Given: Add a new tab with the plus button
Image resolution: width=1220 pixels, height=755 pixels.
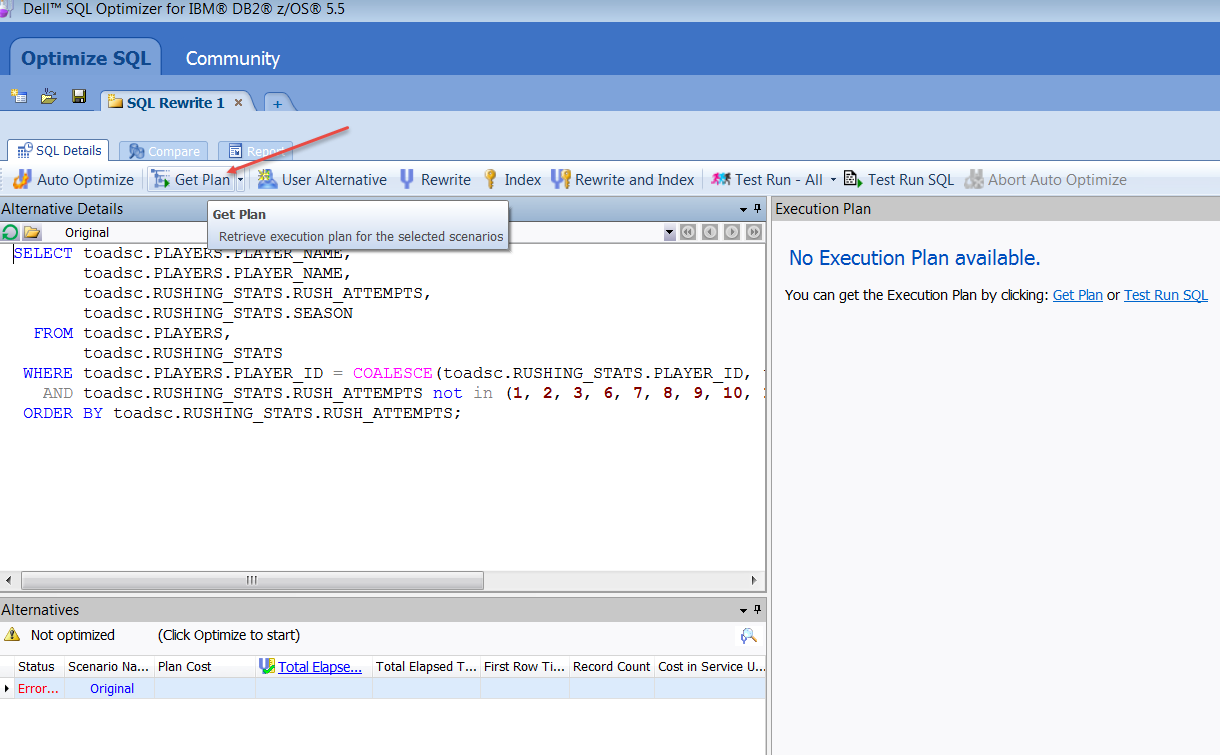Looking at the screenshot, I should point(278,103).
